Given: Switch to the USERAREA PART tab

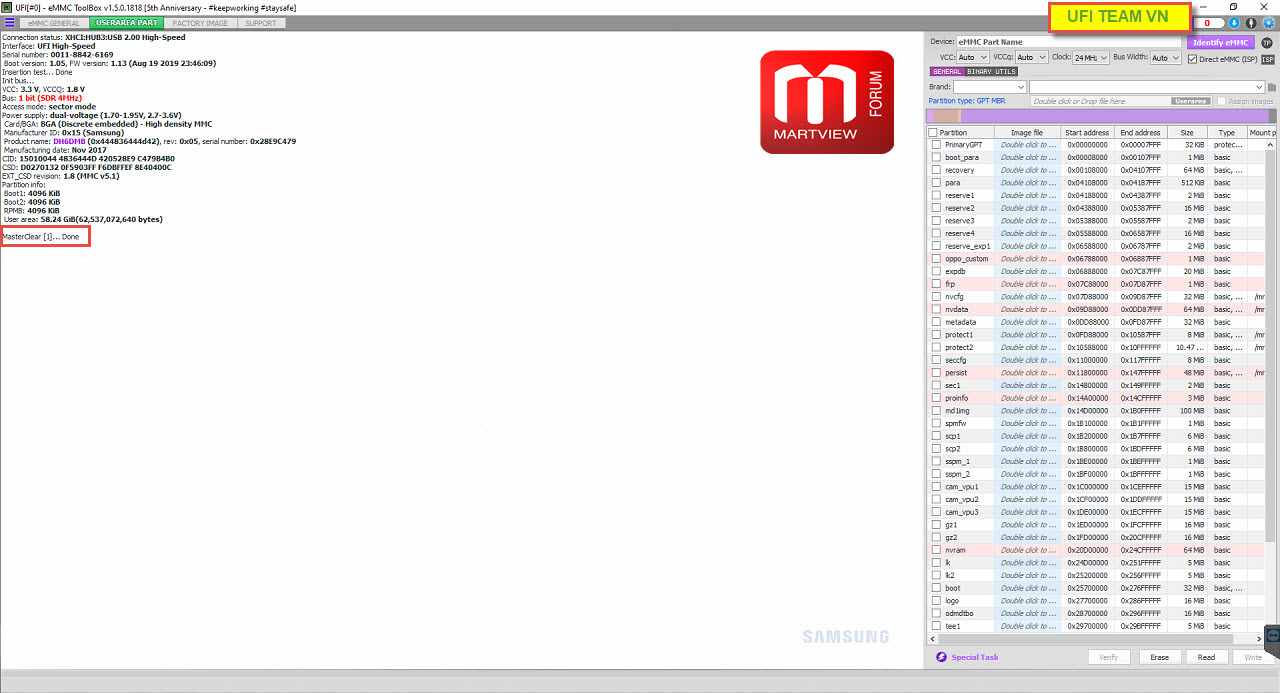Looking at the screenshot, I should click(126, 22).
